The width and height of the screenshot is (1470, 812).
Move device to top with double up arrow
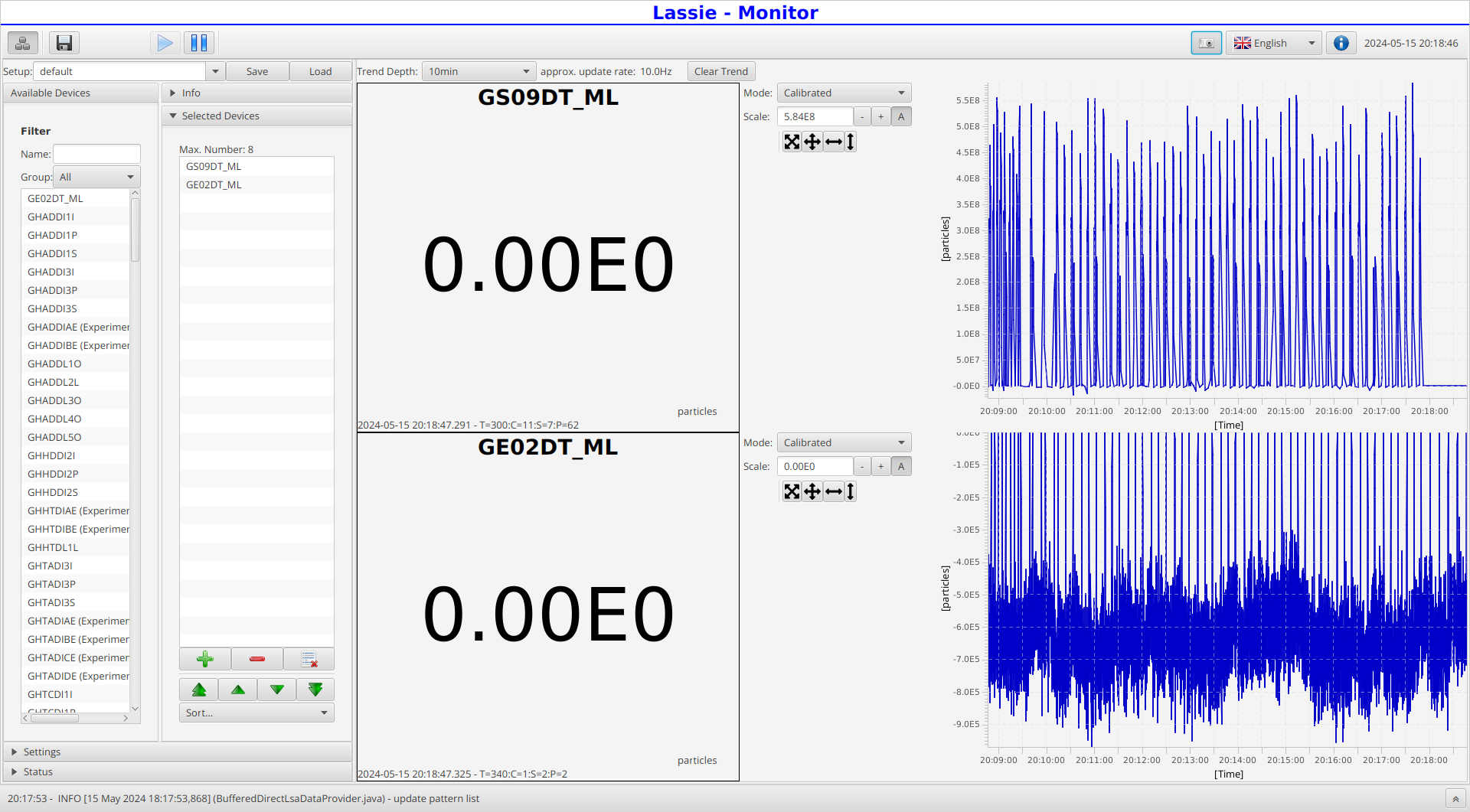coord(199,690)
